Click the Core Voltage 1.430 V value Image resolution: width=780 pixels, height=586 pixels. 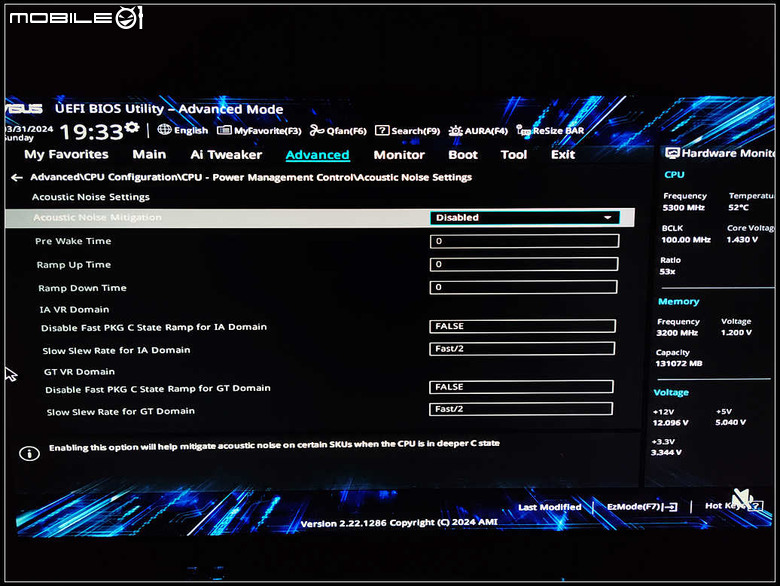pos(742,240)
